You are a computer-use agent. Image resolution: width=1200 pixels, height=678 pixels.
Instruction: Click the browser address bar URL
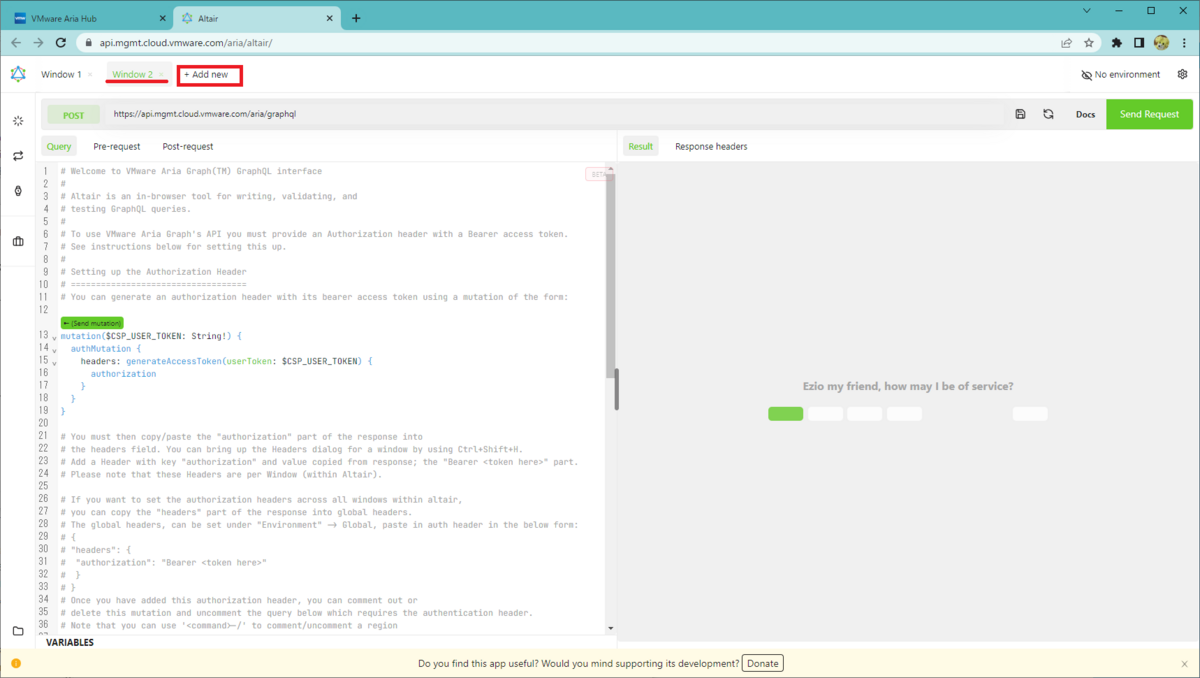[x=186, y=43]
